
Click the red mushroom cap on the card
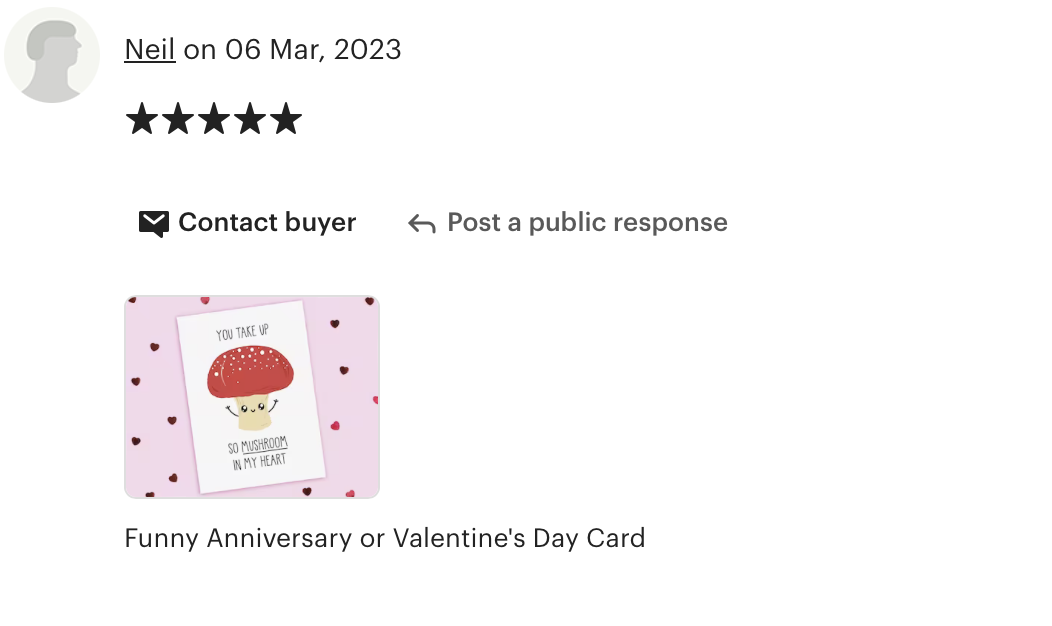250,370
